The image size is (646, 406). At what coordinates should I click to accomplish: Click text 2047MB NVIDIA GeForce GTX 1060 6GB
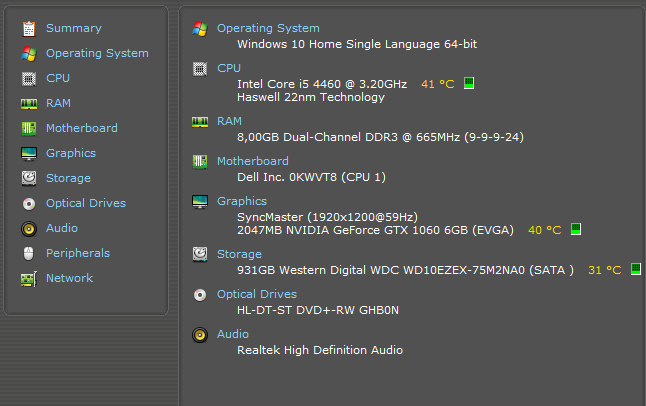click(353, 230)
